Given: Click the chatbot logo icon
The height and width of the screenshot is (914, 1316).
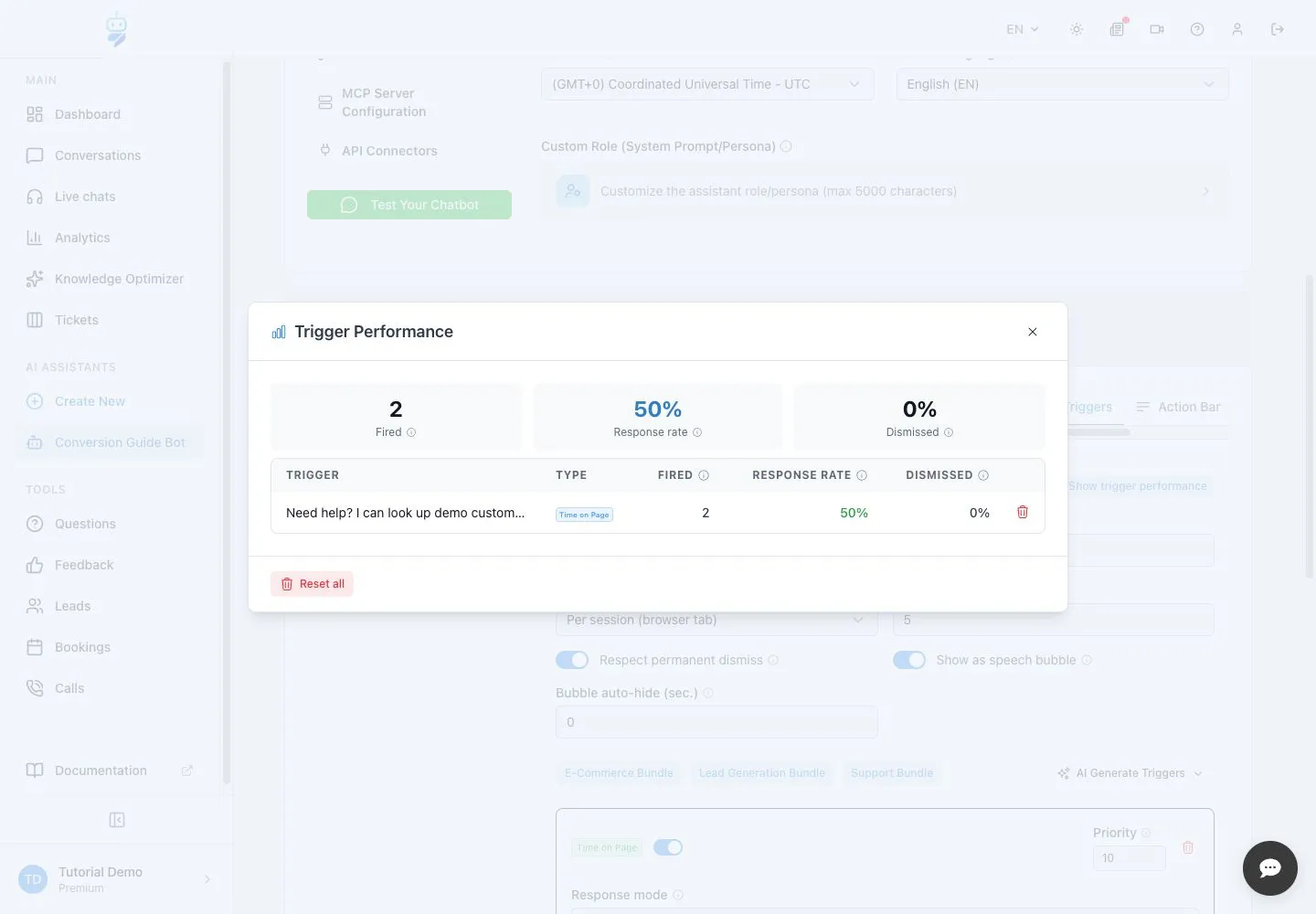Looking at the screenshot, I should click(116, 29).
